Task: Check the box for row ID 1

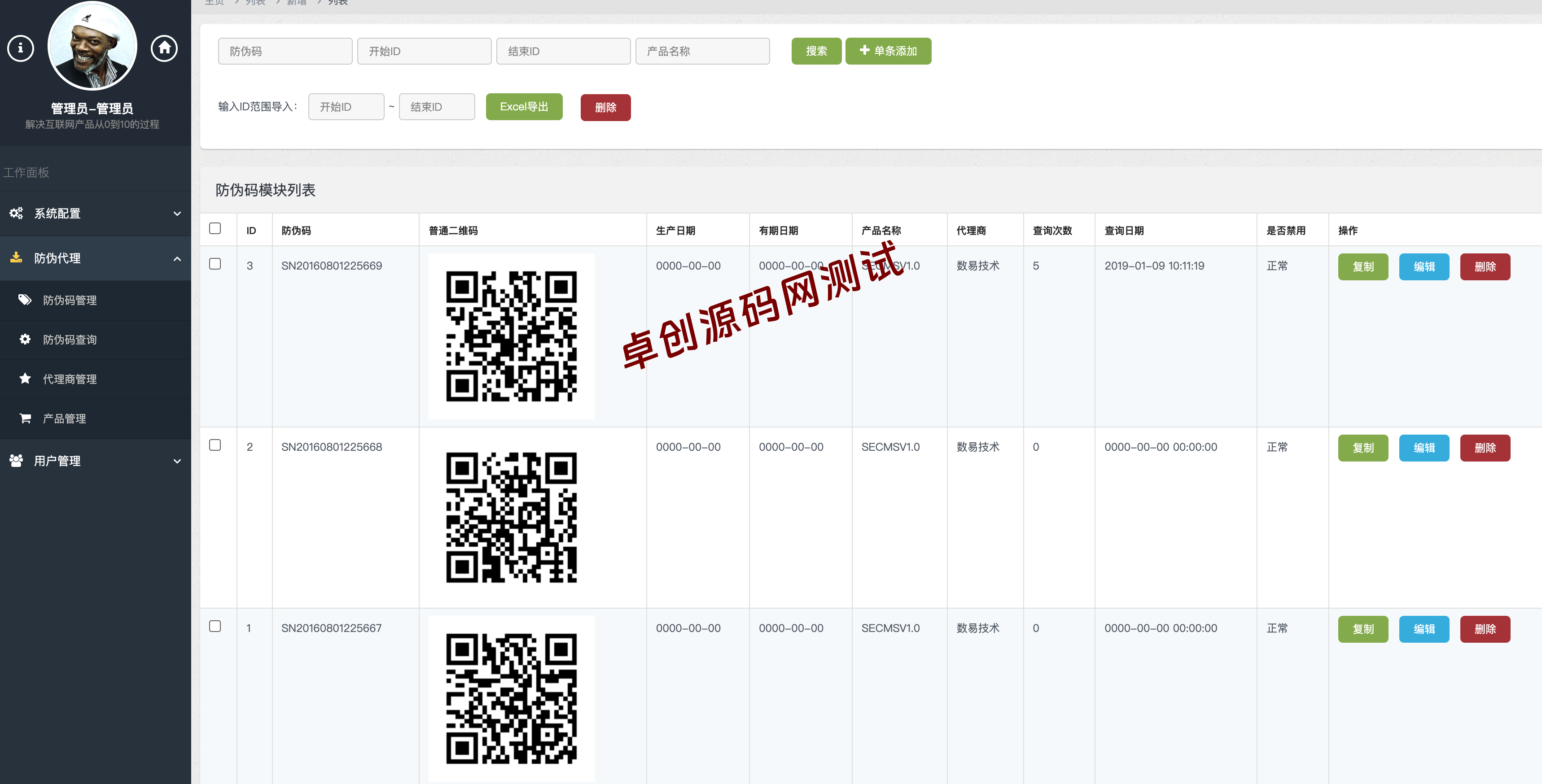Action: pyautogui.click(x=215, y=626)
